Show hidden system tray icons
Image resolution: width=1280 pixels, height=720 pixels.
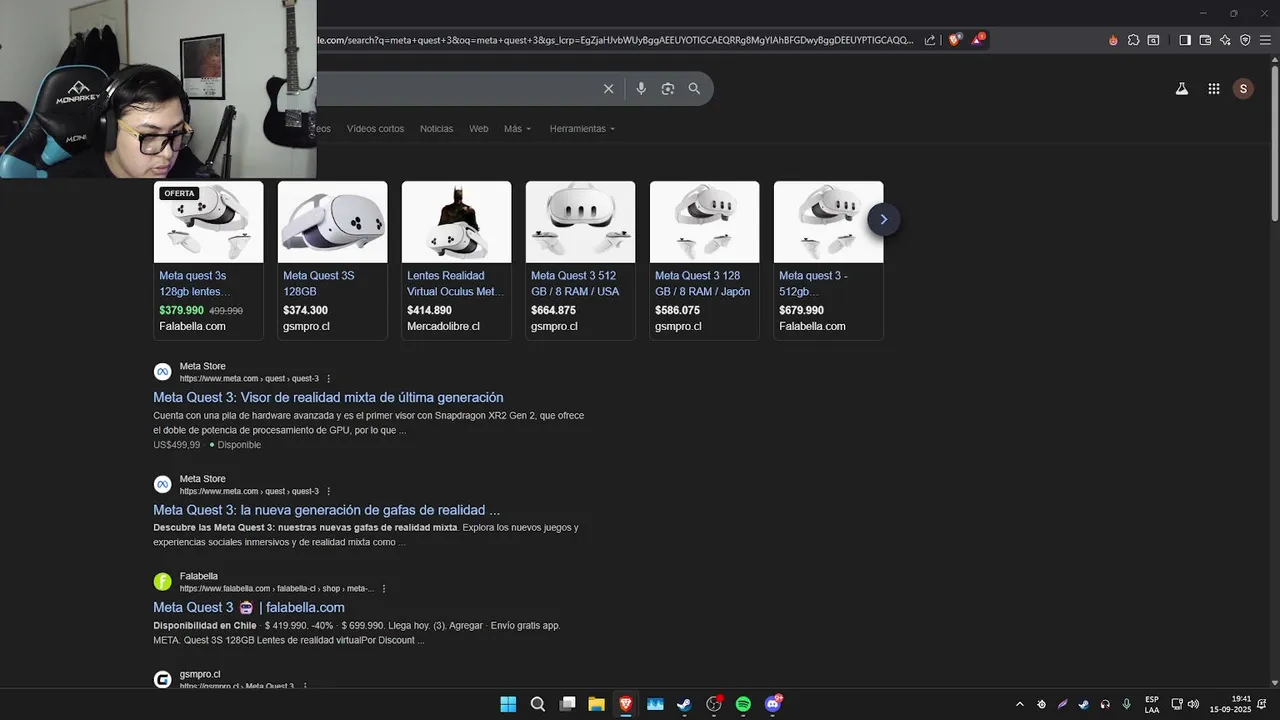pyautogui.click(x=1020, y=704)
